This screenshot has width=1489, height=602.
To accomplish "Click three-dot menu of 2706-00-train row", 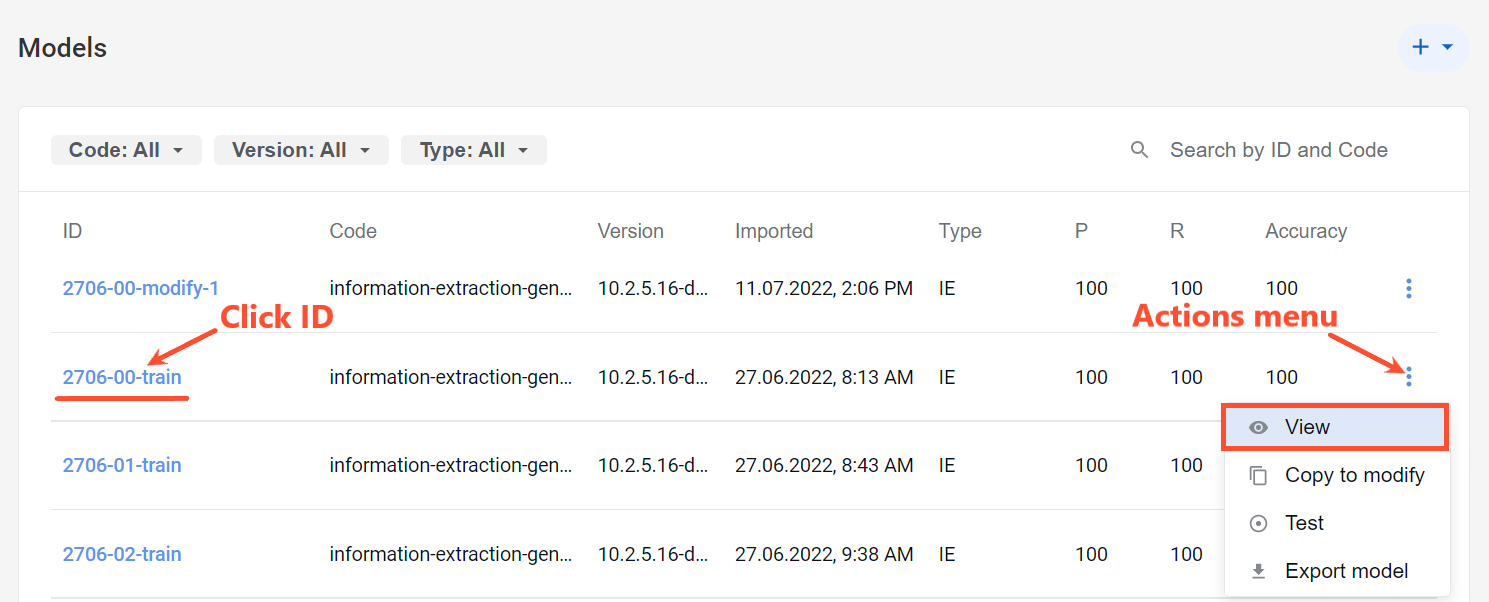I will click(x=1408, y=377).
